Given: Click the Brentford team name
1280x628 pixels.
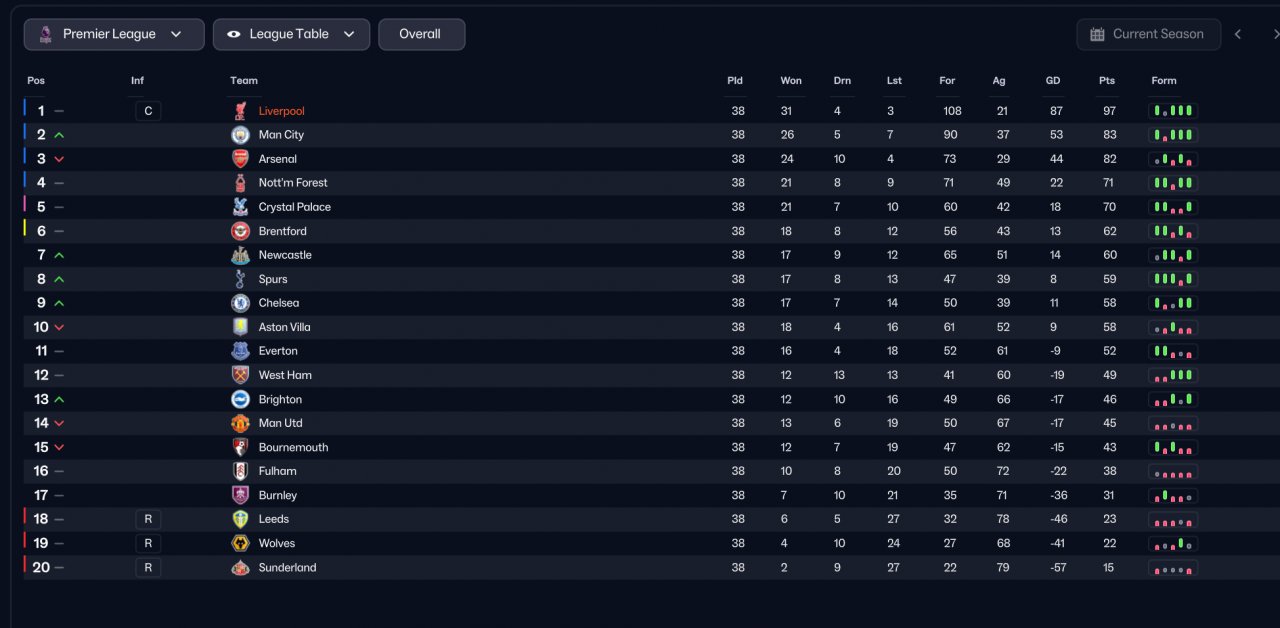Looking at the screenshot, I should (x=283, y=231).
